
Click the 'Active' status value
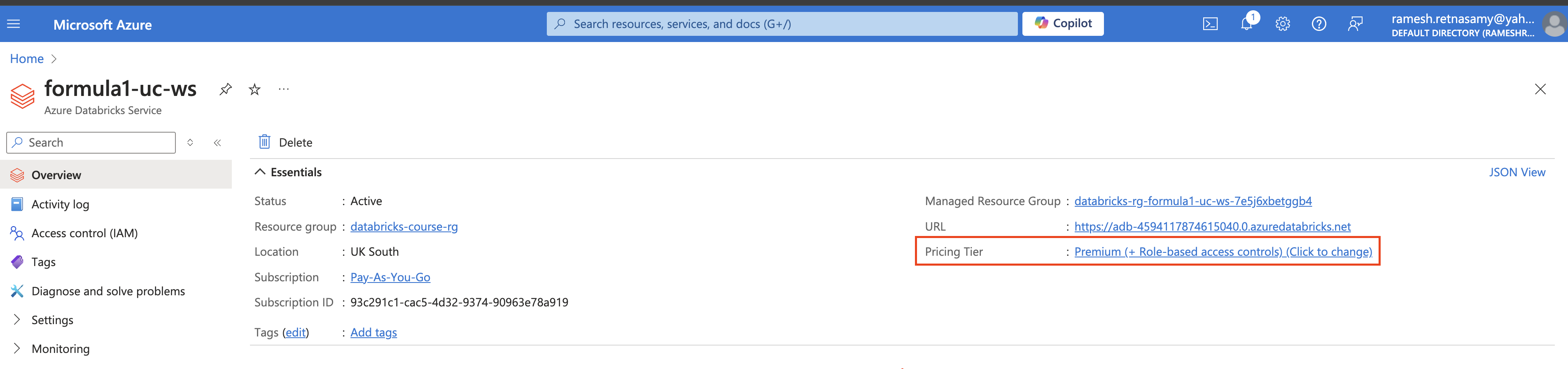coord(366,201)
